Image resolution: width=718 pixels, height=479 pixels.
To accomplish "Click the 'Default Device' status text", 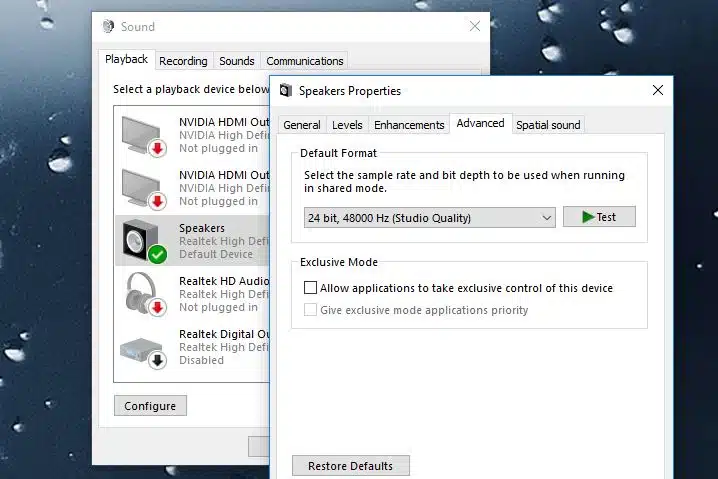I will [216, 254].
